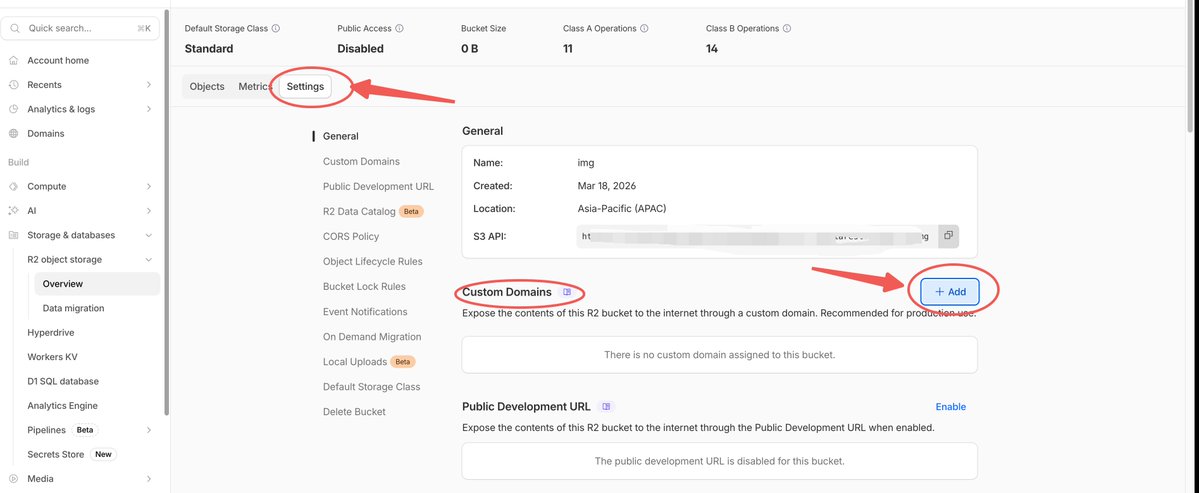Click the Storage & databases icon

pyautogui.click(x=13, y=235)
